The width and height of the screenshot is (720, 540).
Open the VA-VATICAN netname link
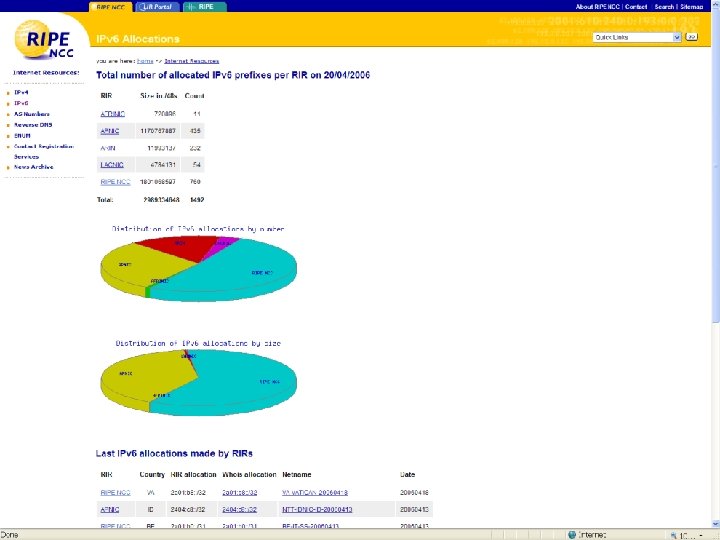[315, 492]
